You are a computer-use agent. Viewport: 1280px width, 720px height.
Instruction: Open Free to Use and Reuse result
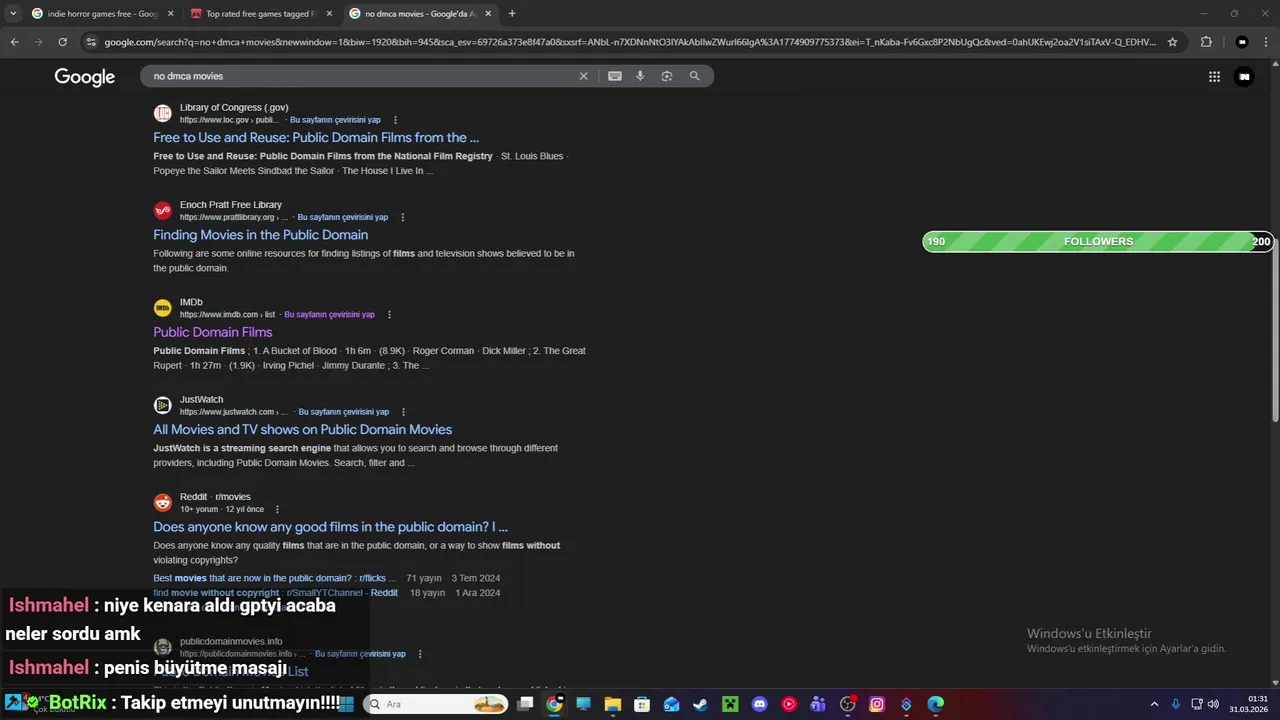(316, 138)
